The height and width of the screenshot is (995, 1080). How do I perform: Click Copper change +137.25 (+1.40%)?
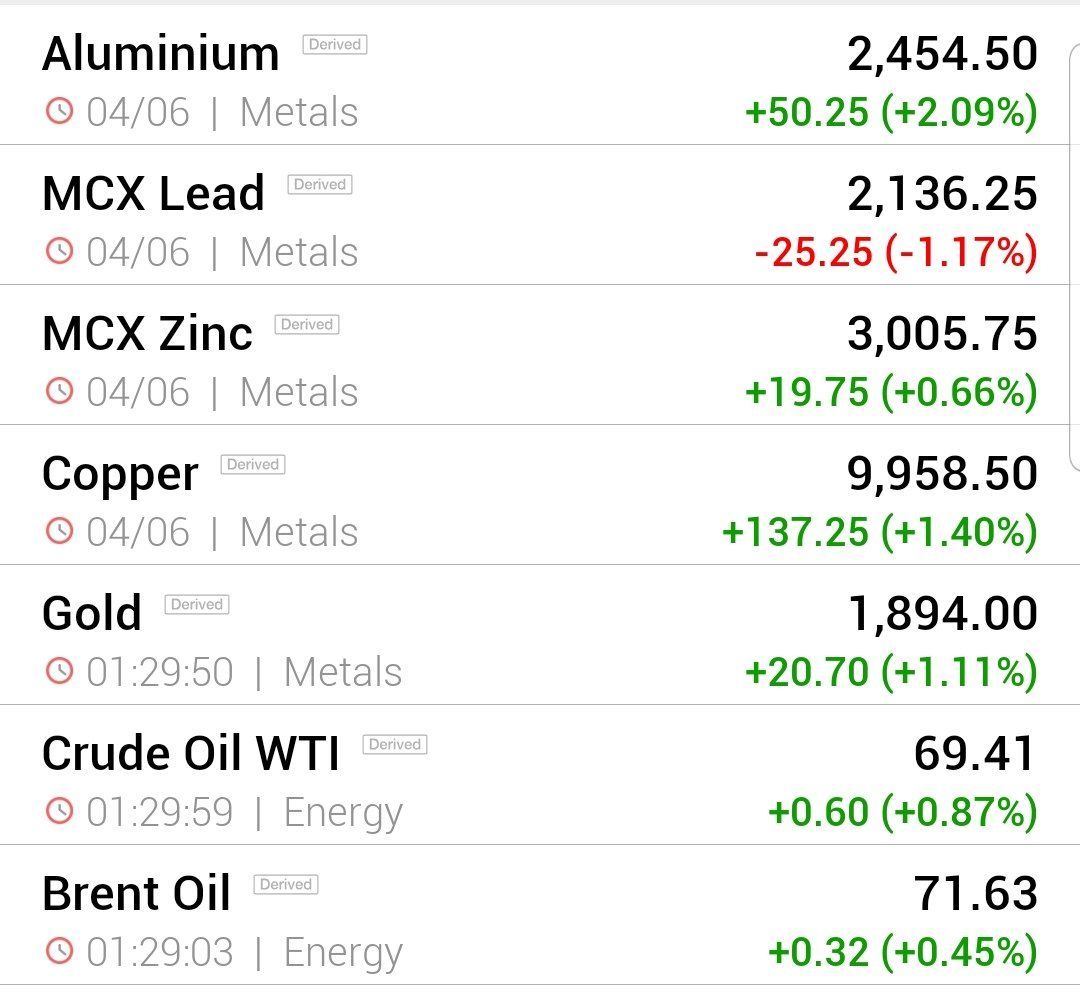click(x=880, y=532)
